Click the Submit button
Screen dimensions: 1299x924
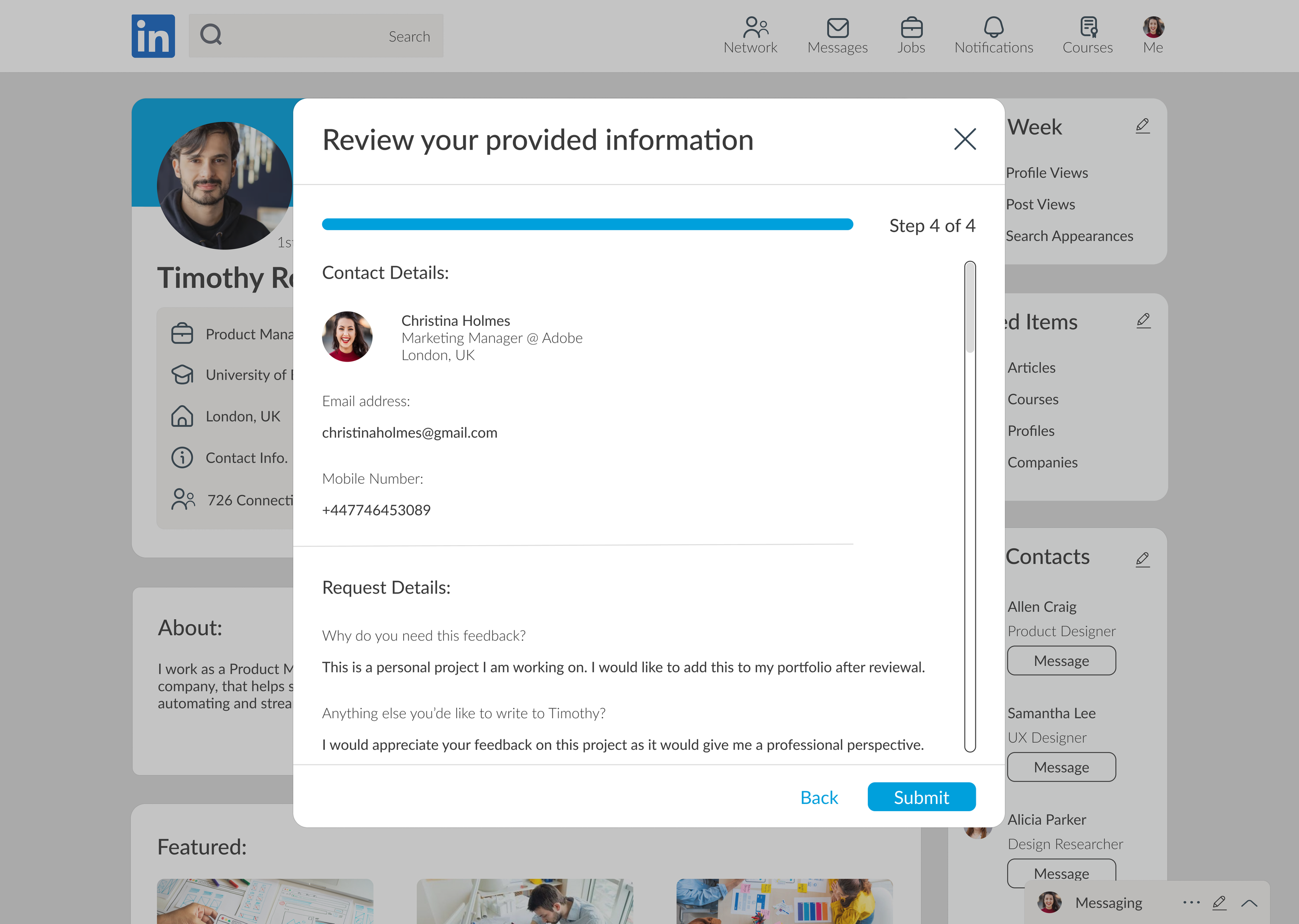[x=921, y=797]
